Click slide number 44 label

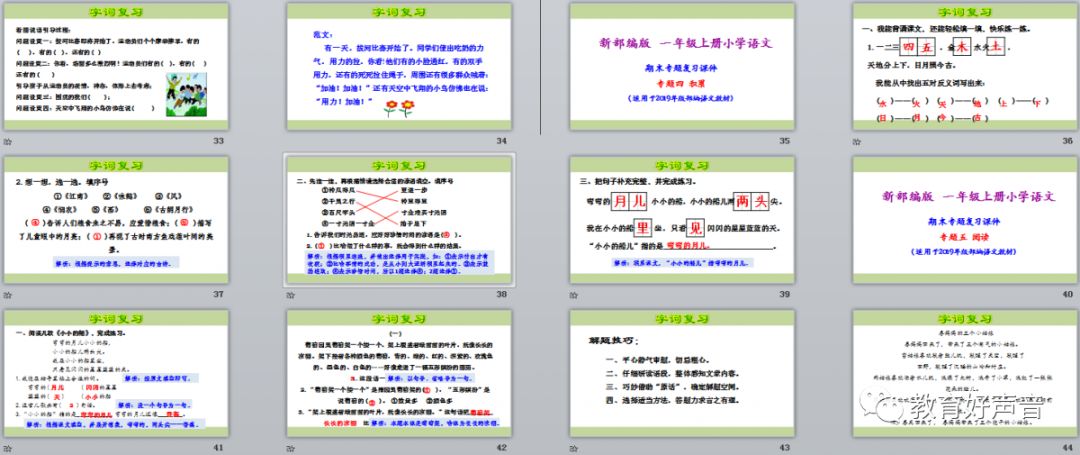click(1068, 448)
